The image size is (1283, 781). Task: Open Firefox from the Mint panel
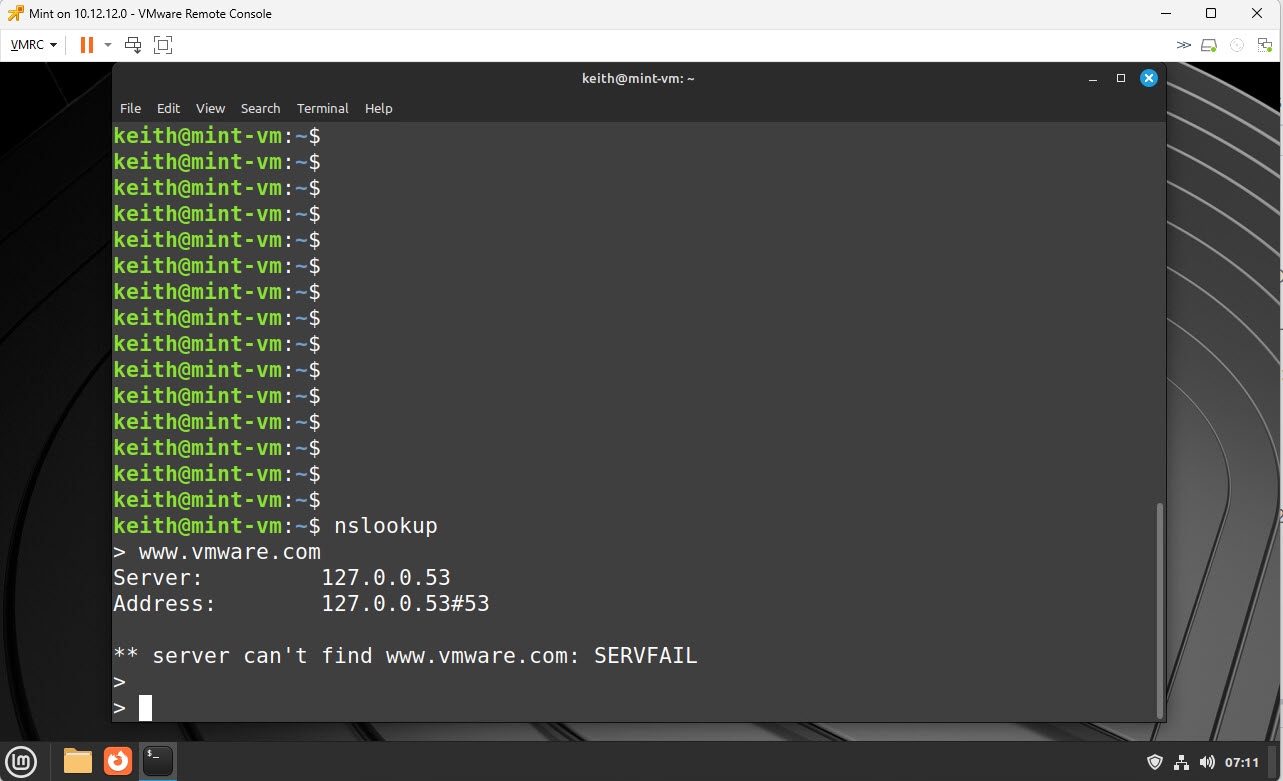[118, 761]
